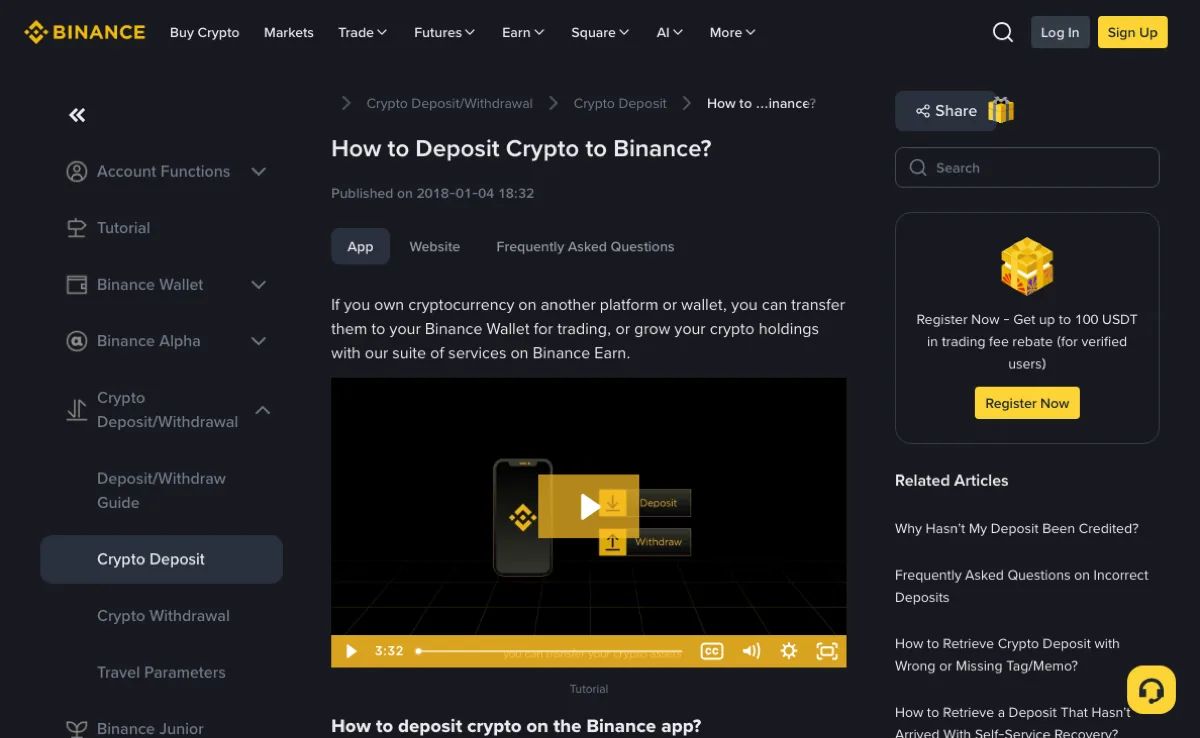Select Crypto Deposit sidebar item
Image resolution: width=1200 pixels, height=738 pixels.
tap(161, 559)
